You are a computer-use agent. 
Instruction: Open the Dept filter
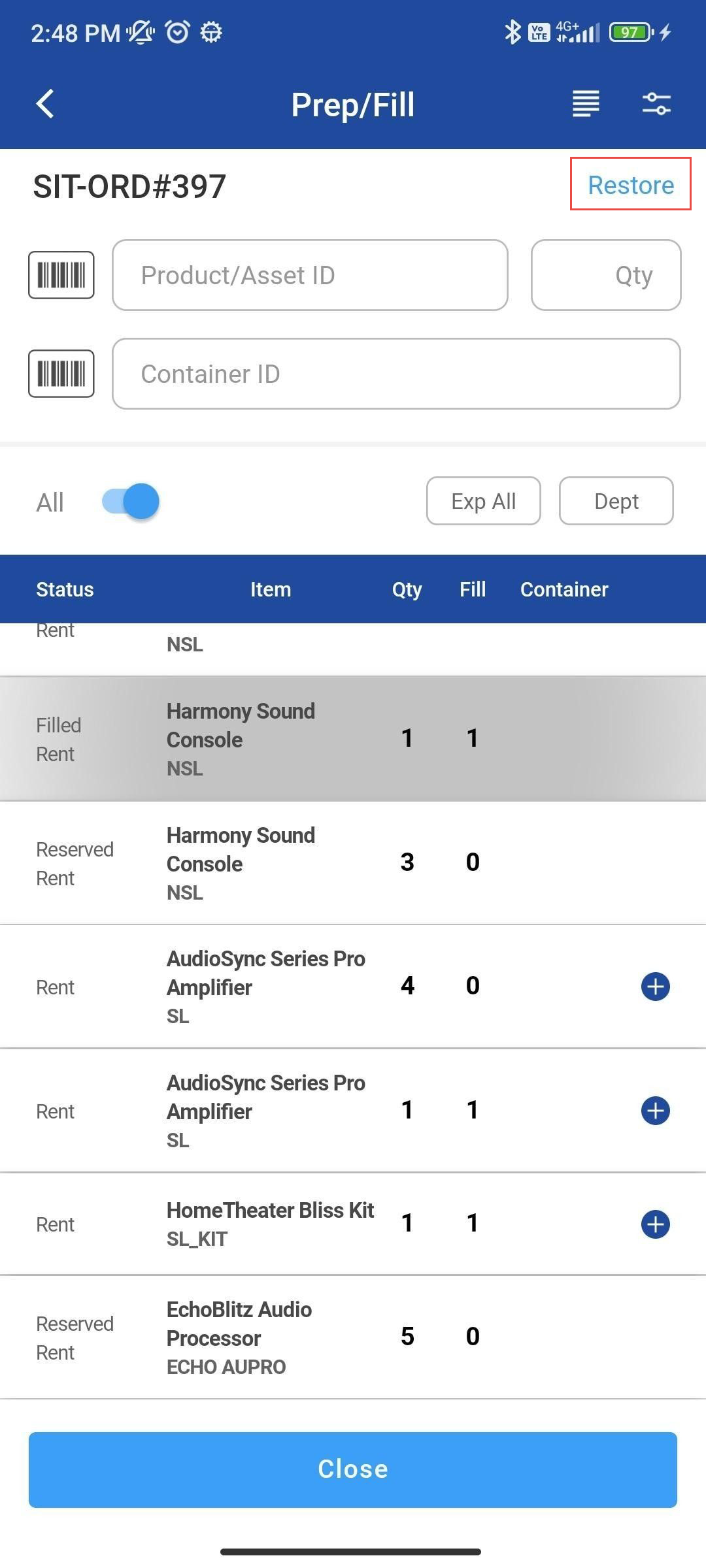(616, 501)
